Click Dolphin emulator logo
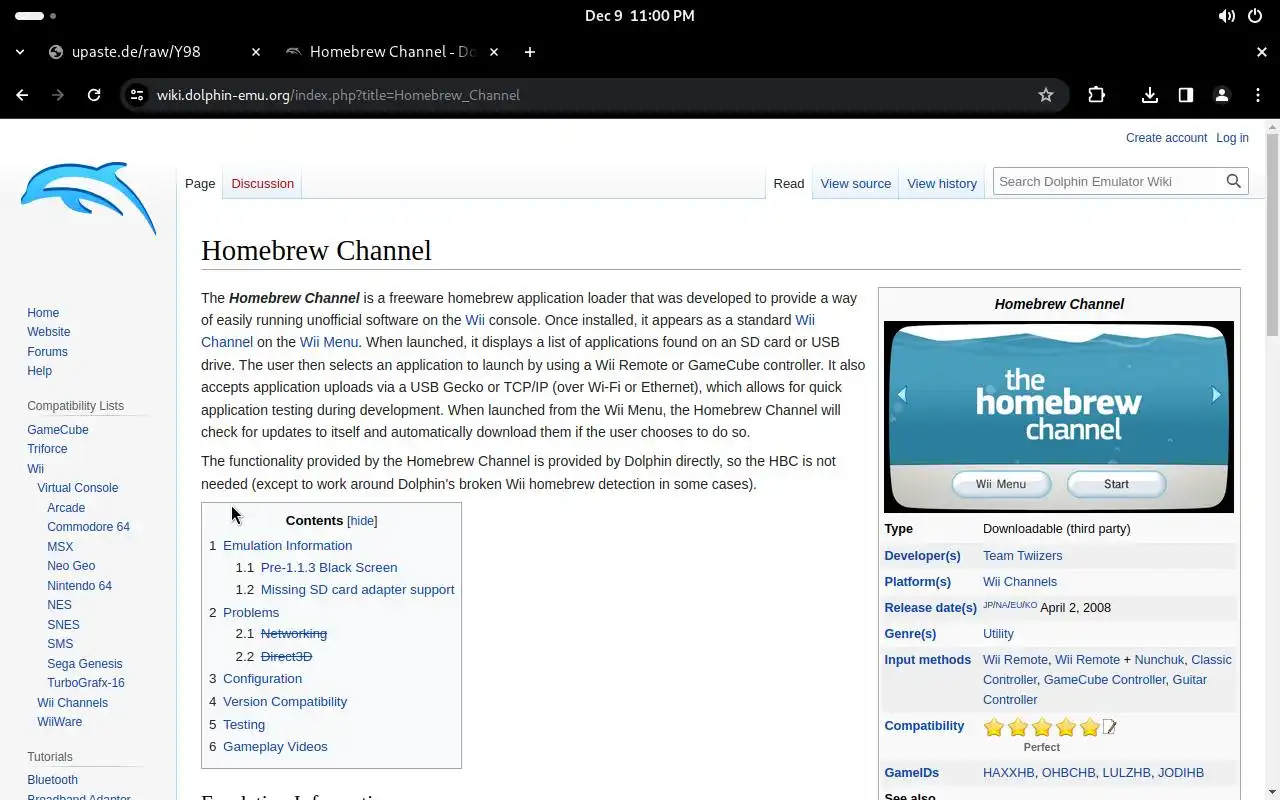The image size is (1280, 800). click(x=88, y=198)
